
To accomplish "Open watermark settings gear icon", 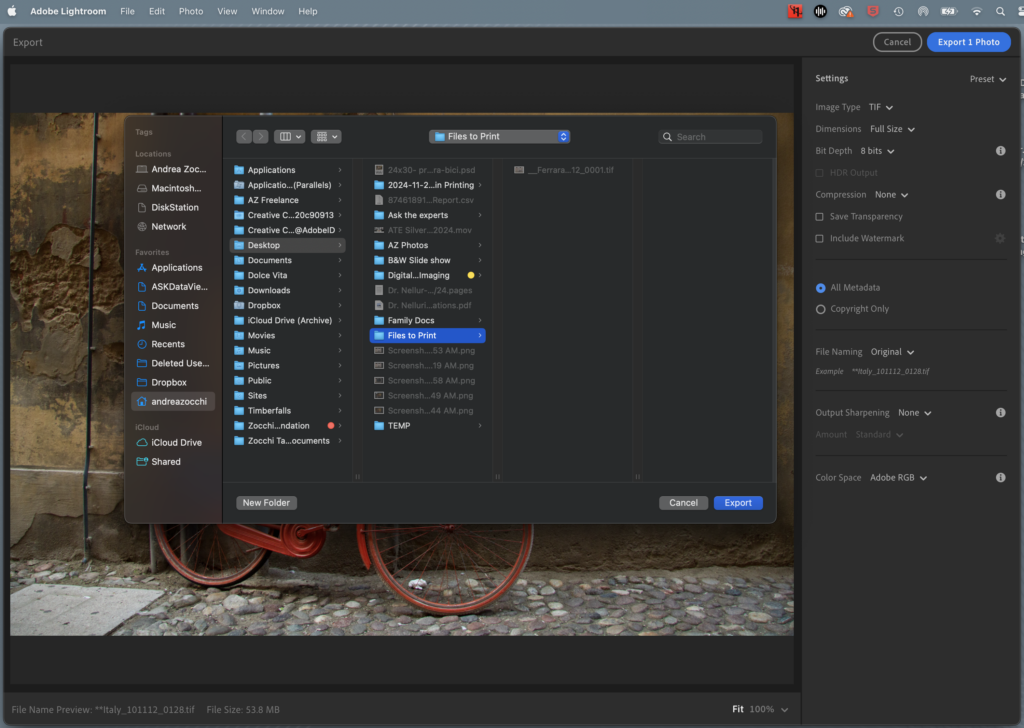I will 999,238.
